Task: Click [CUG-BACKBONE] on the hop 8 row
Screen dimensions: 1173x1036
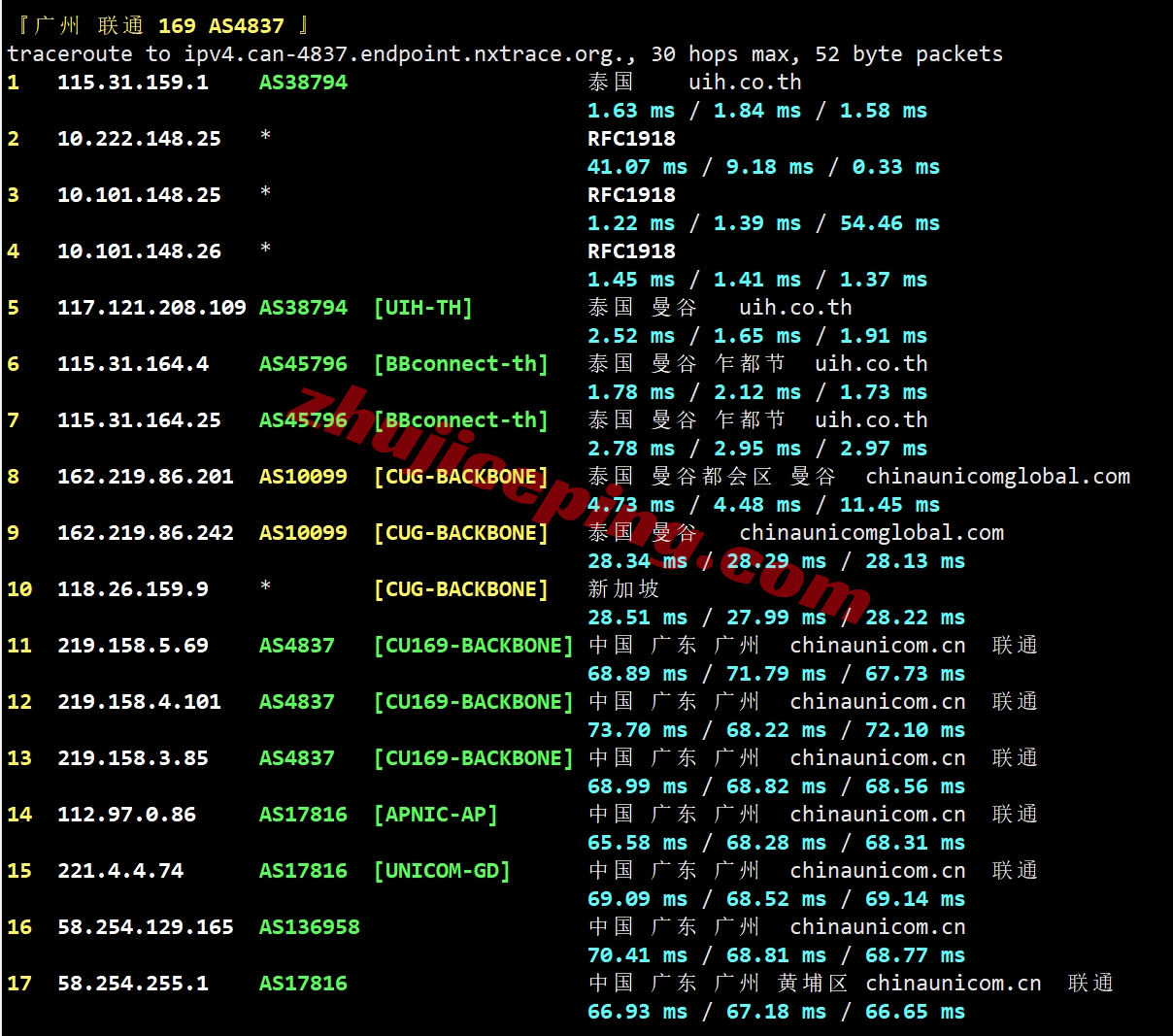Action: click(x=461, y=476)
